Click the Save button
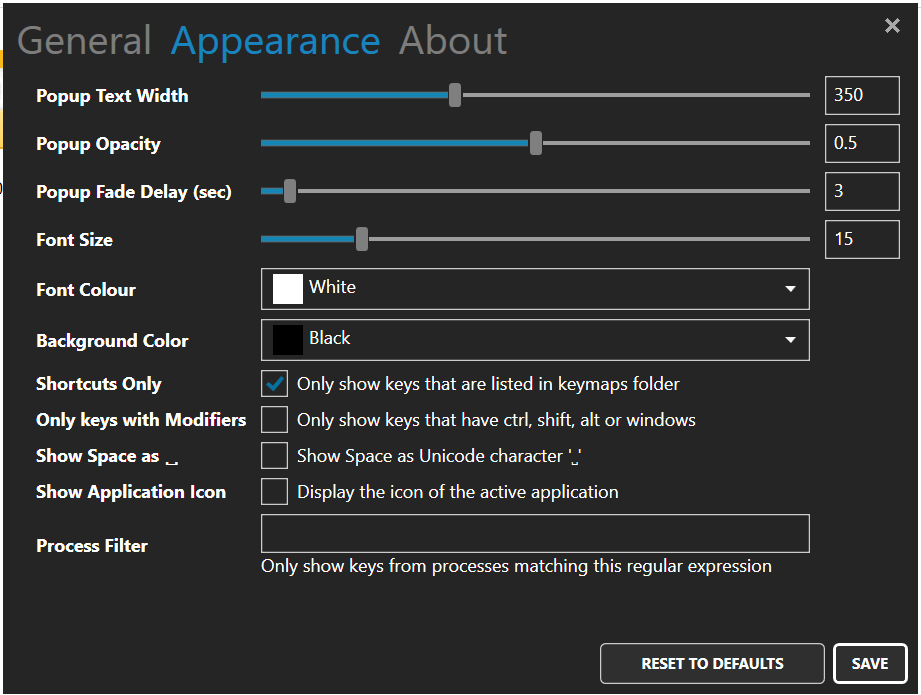The image size is (921, 695). coord(869,664)
